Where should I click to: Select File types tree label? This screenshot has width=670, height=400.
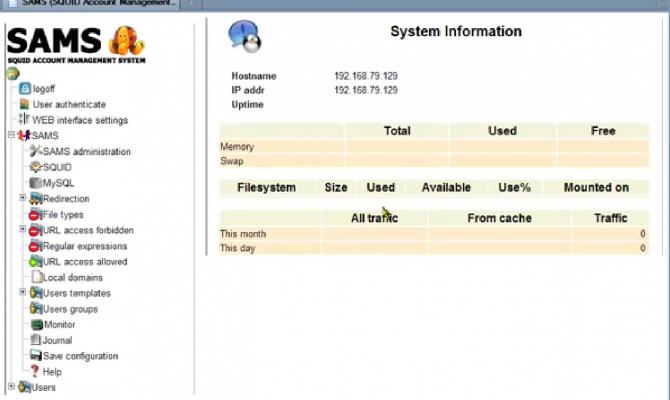pos(63,215)
